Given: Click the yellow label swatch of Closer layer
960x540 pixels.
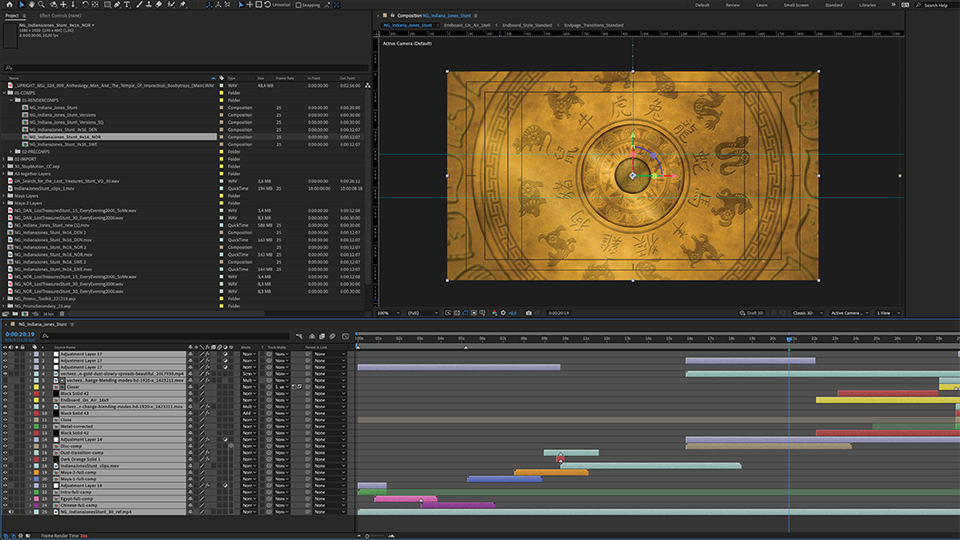Looking at the screenshot, I should (37, 387).
